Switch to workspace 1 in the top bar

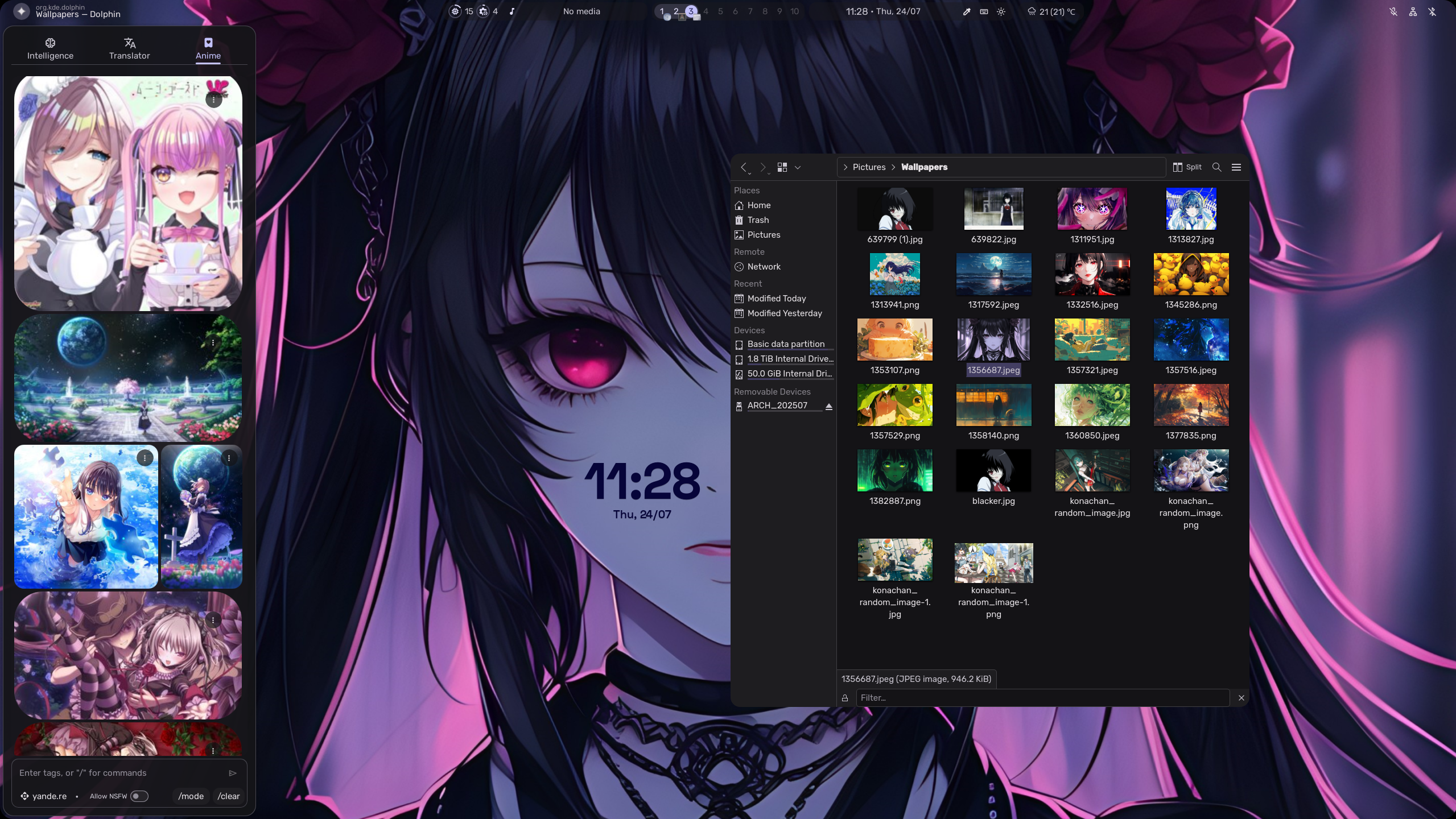tap(662, 11)
